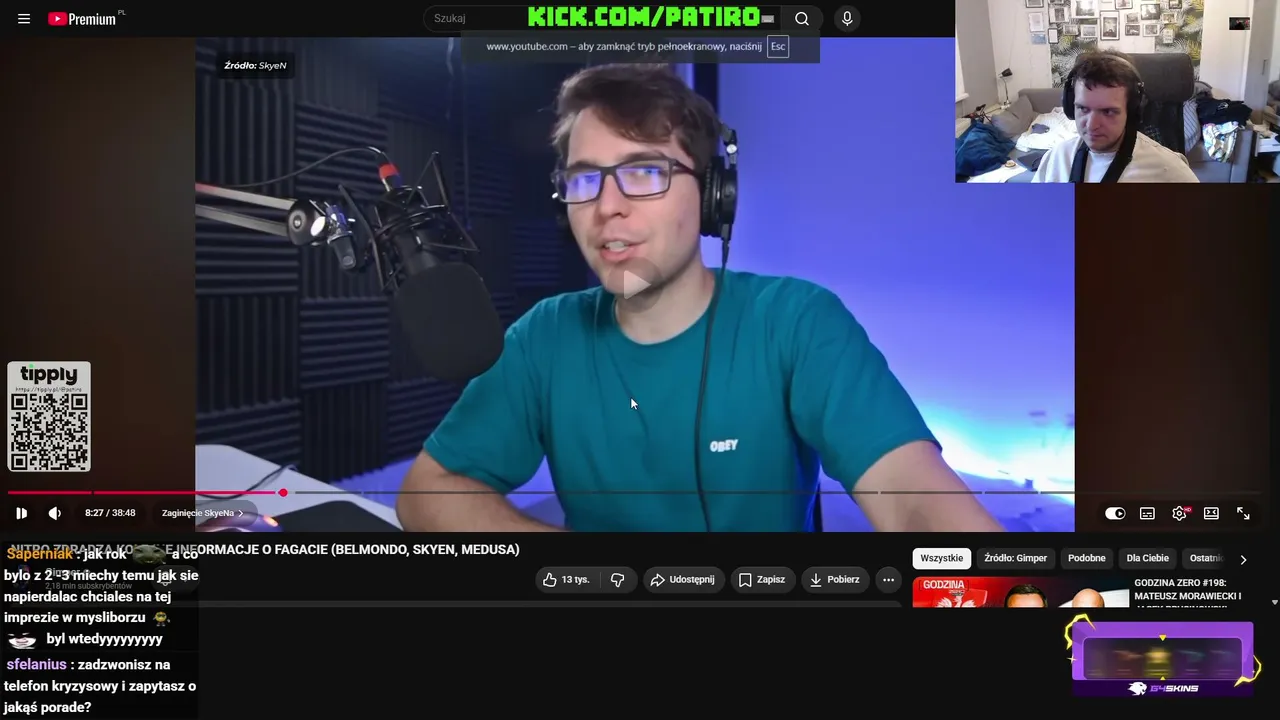Select the Podobne filter chip

click(1086, 558)
